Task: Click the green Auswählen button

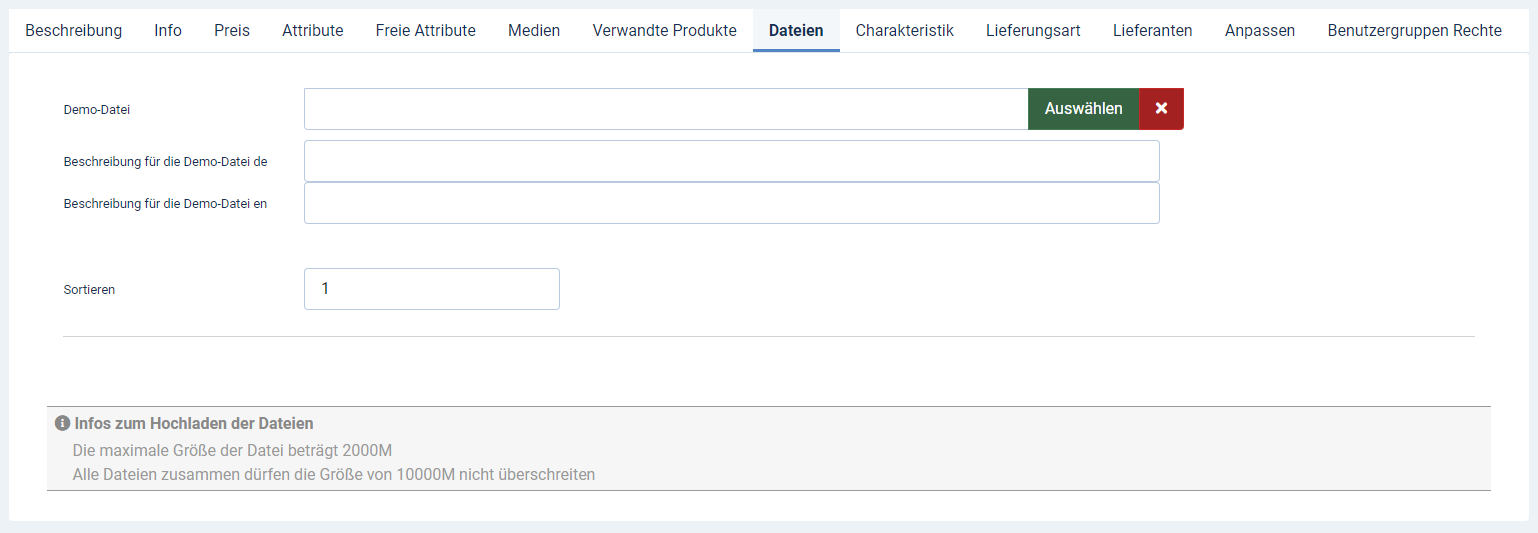Action: click(1084, 109)
